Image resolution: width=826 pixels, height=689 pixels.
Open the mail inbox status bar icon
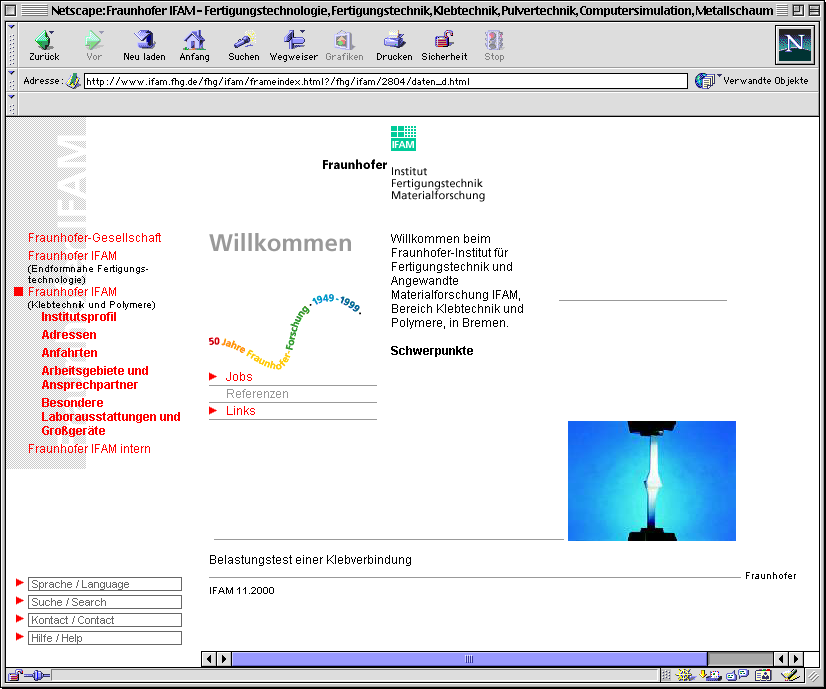(x=710, y=675)
